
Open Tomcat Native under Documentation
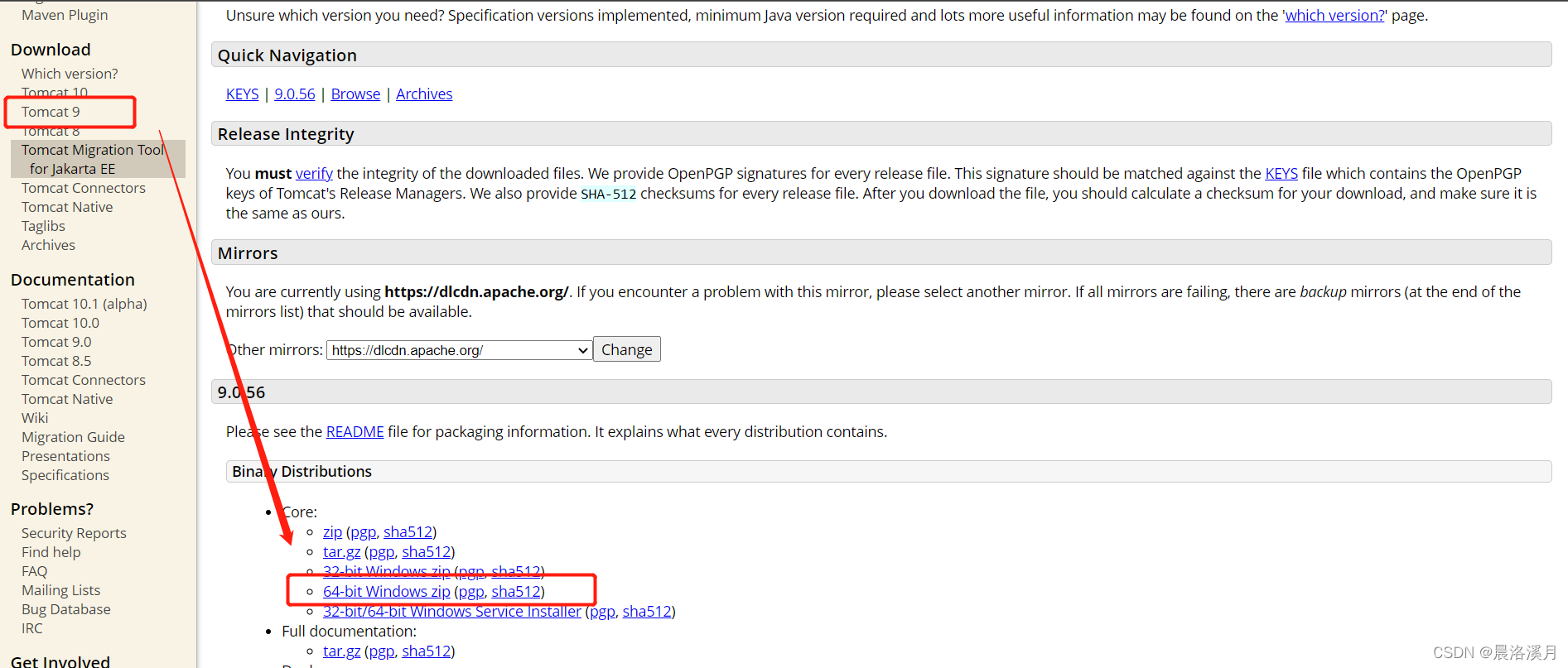tap(67, 399)
